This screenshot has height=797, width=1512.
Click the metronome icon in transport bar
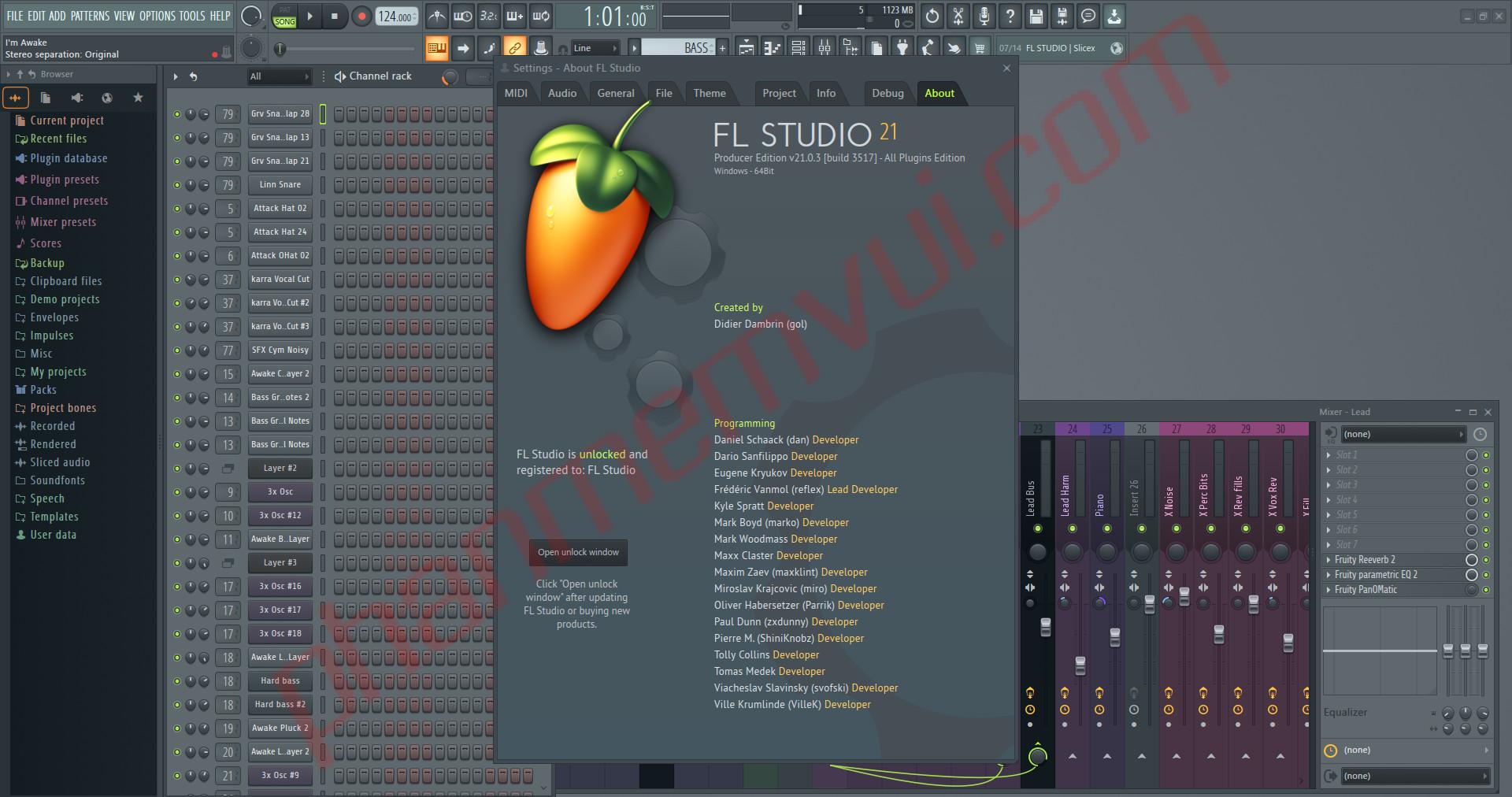[438, 16]
